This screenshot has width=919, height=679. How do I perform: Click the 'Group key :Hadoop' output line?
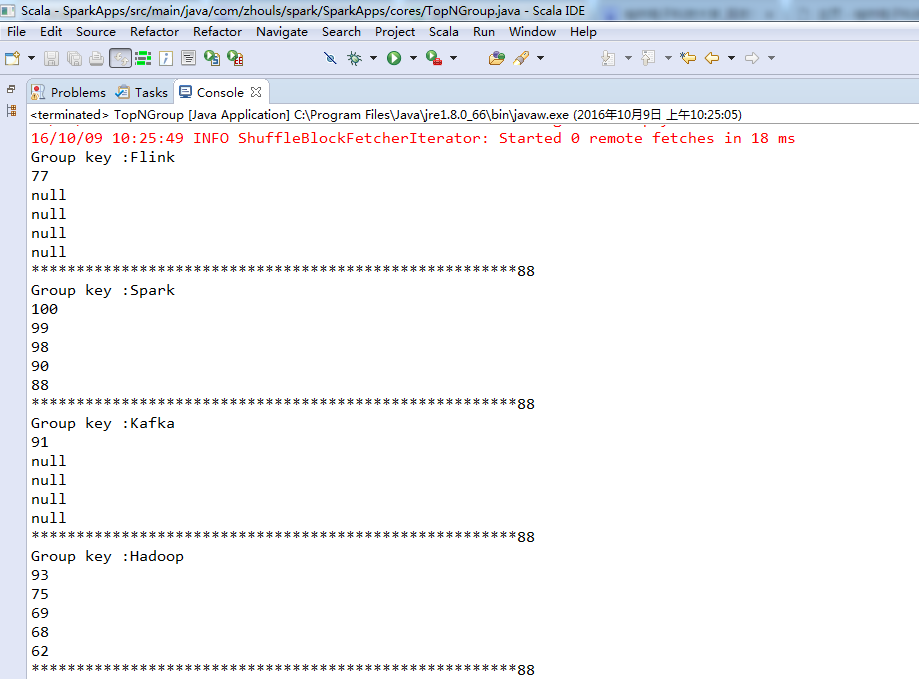tap(107, 556)
